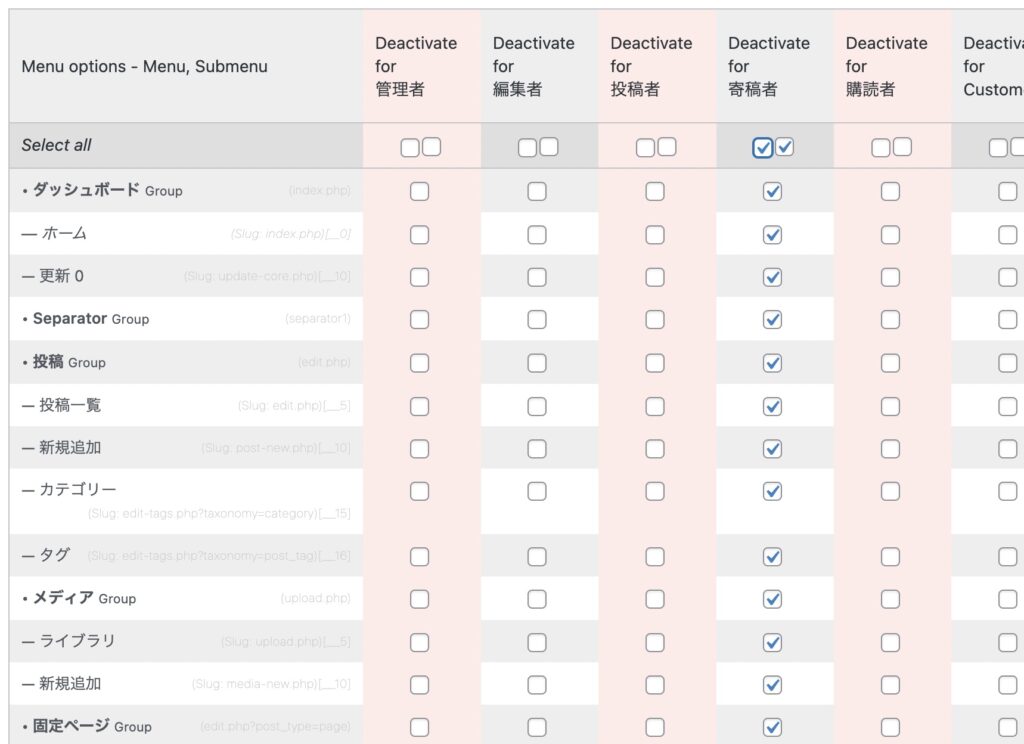Toggle right Select all checkbox for 編集者
Viewport: 1024px width, 744px height.
(x=549, y=147)
